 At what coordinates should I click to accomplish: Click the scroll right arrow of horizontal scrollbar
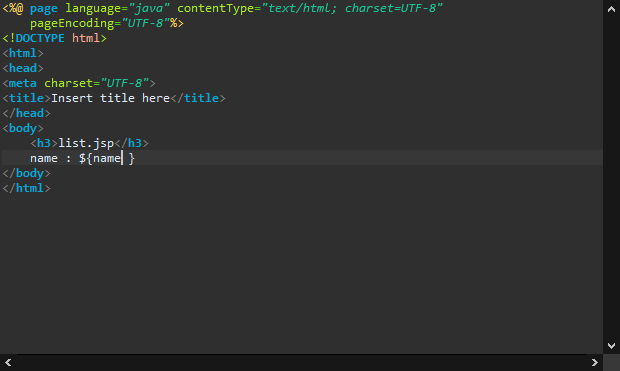click(594, 362)
